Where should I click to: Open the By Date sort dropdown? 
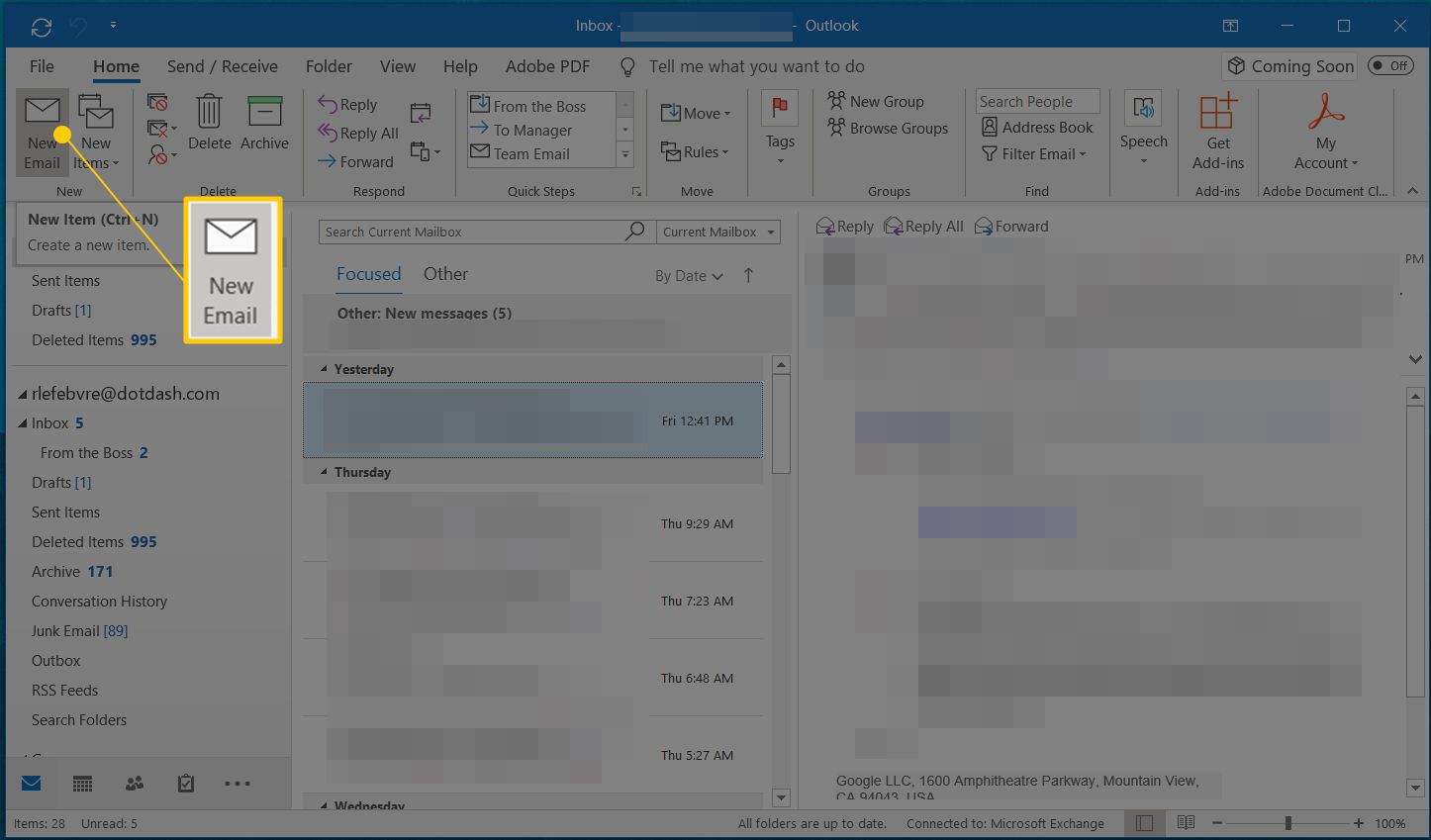[x=689, y=276]
